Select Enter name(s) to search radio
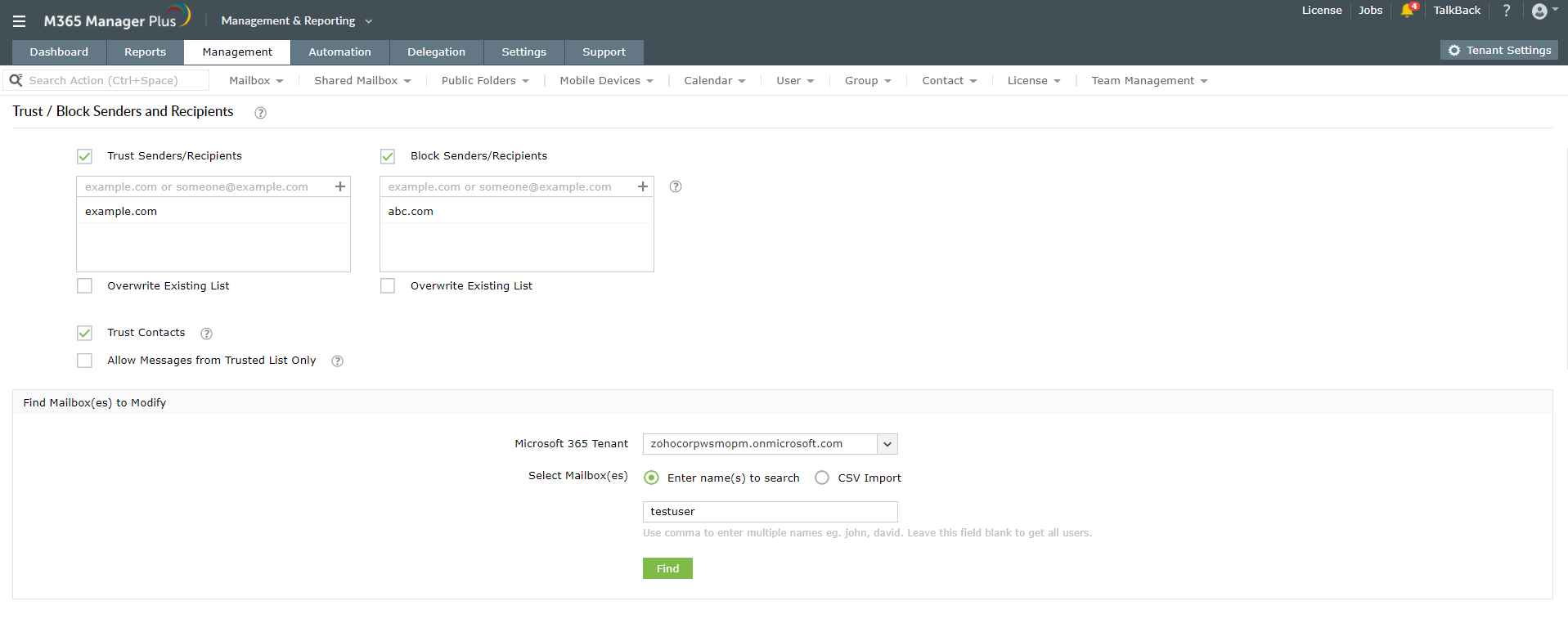The width and height of the screenshot is (1568, 628). point(651,478)
